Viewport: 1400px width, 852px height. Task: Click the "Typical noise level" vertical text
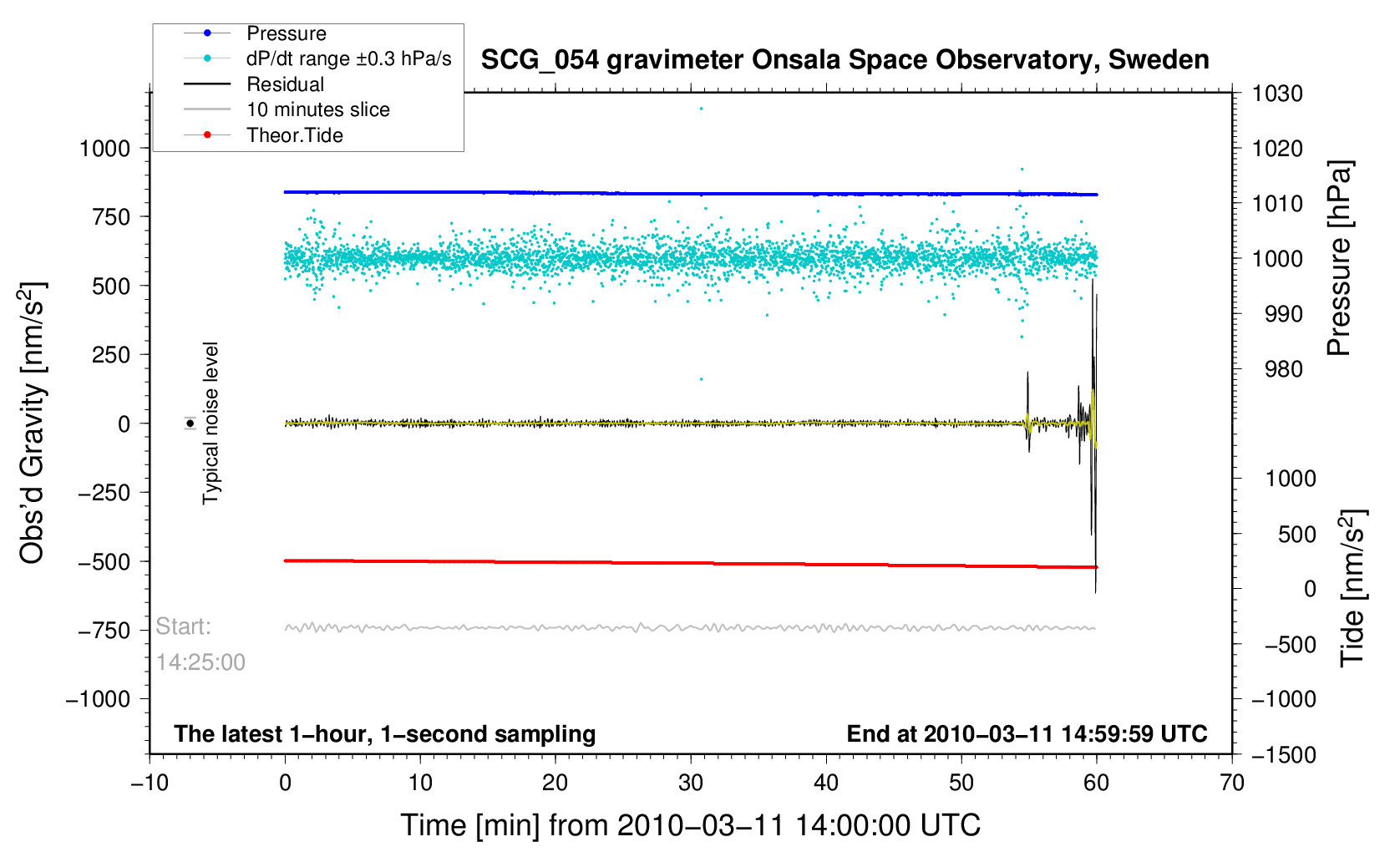(x=211, y=423)
